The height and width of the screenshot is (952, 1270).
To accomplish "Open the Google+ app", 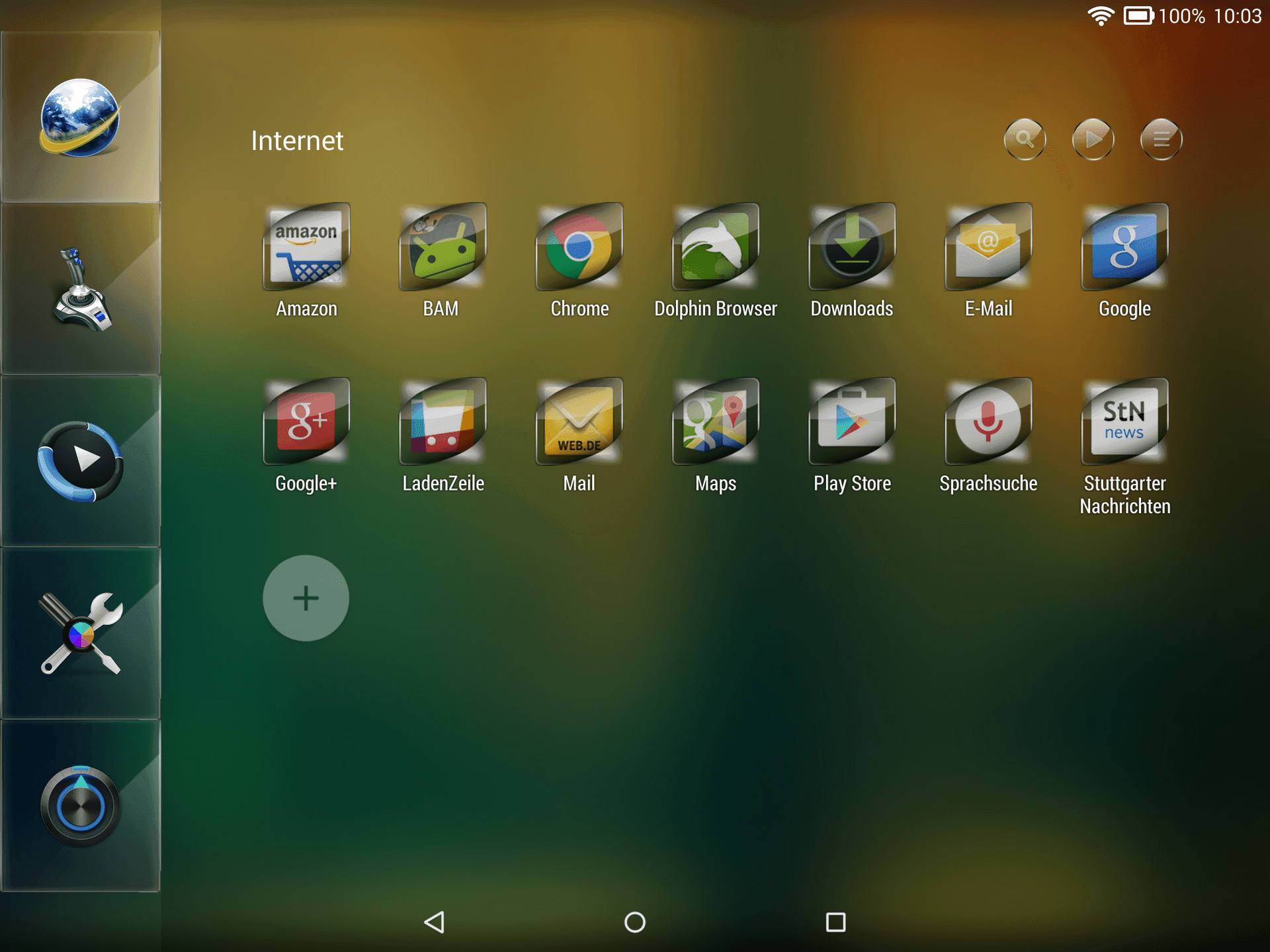I will [x=306, y=422].
